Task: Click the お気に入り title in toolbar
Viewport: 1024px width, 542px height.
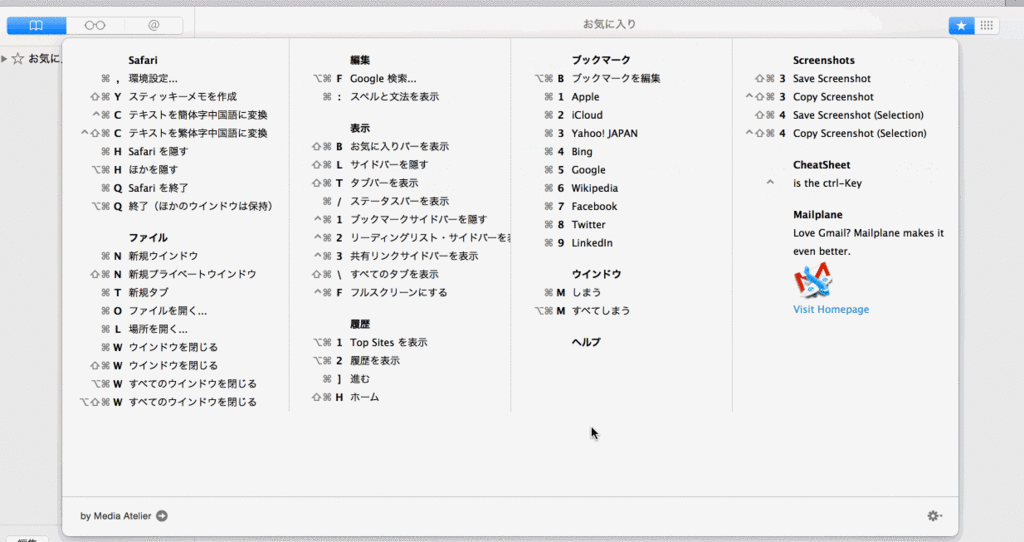Action: point(609,24)
